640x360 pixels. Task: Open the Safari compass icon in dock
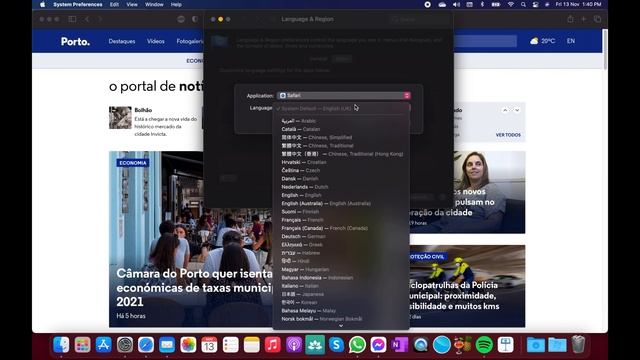(x=146, y=345)
